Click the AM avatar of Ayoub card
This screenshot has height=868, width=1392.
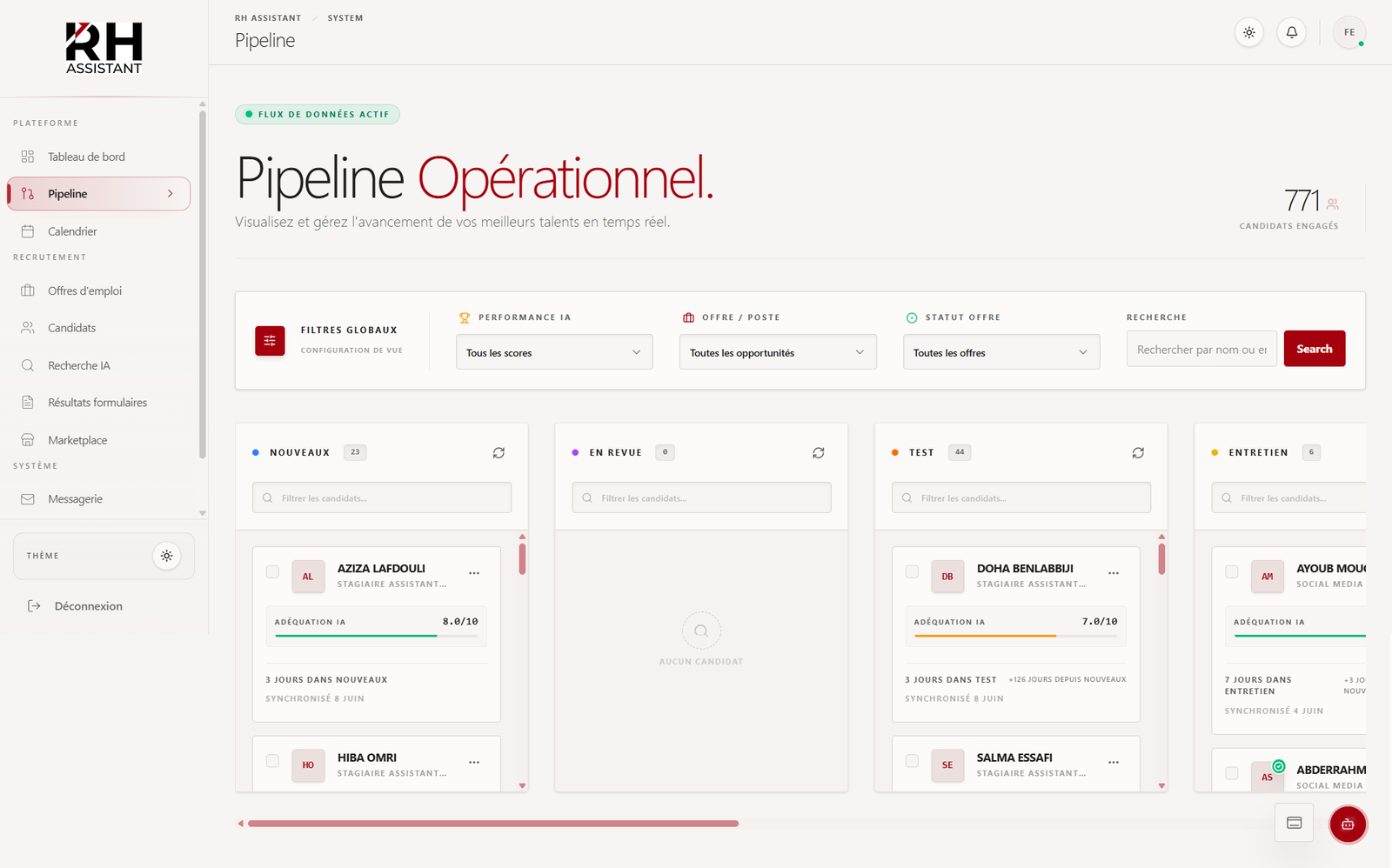(1268, 577)
